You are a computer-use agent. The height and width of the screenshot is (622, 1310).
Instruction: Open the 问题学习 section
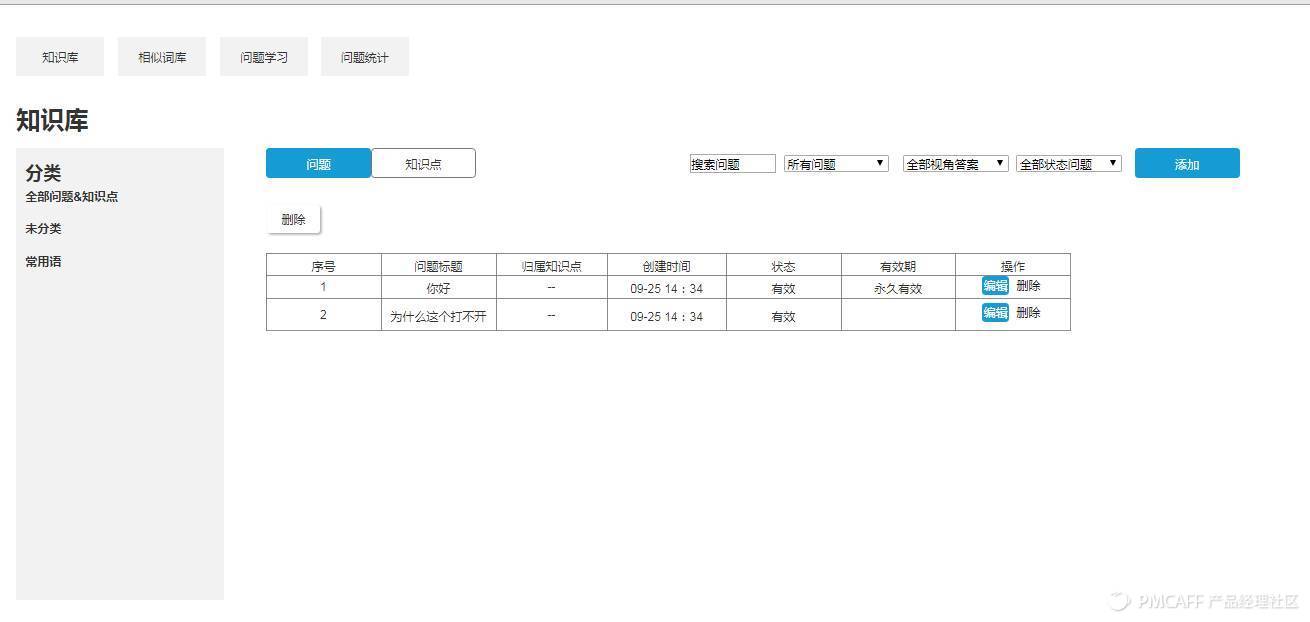click(263, 56)
